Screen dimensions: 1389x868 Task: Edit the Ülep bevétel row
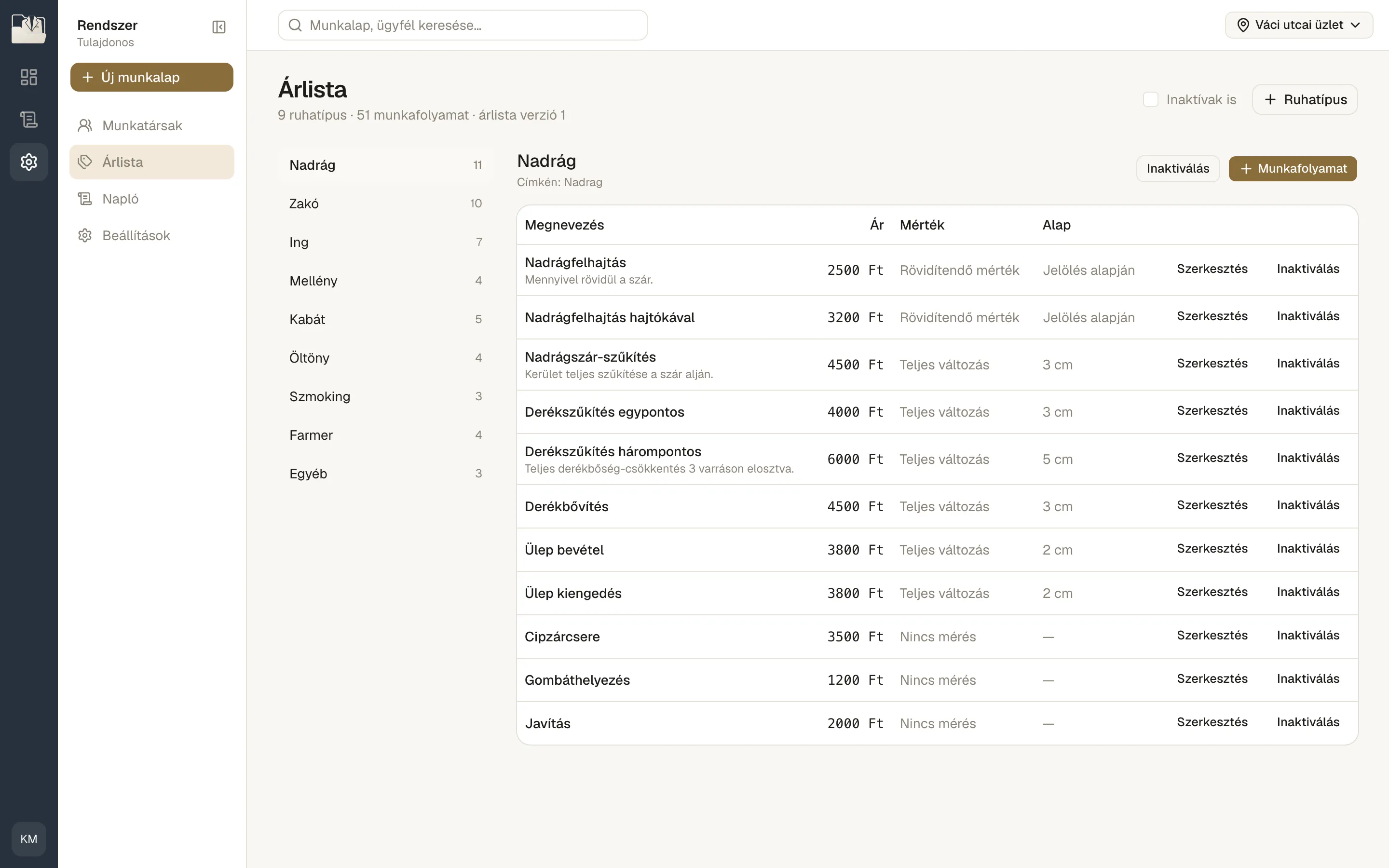click(x=1212, y=549)
